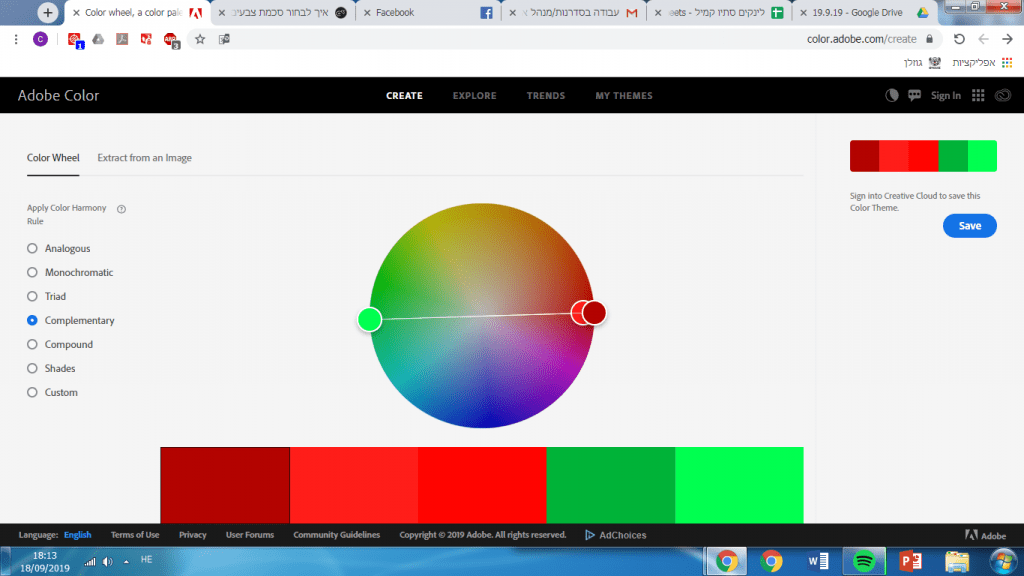Open MY THEMES navigation item

(x=624, y=95)
